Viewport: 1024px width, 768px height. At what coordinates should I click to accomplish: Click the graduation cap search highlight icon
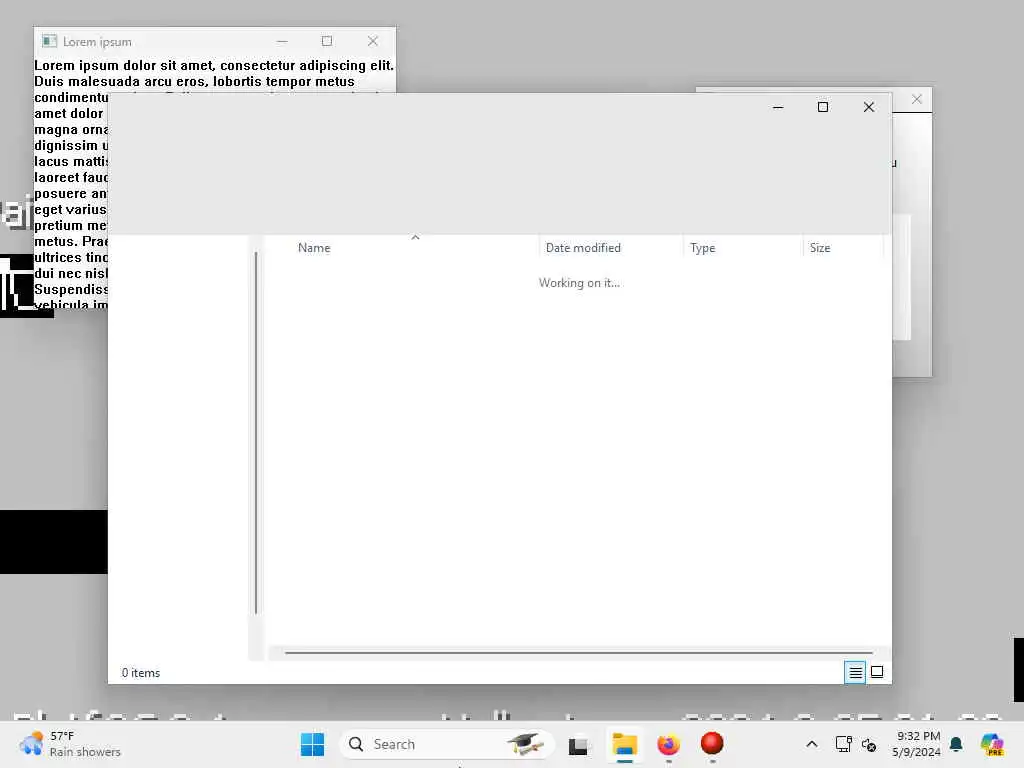[525, 744]
